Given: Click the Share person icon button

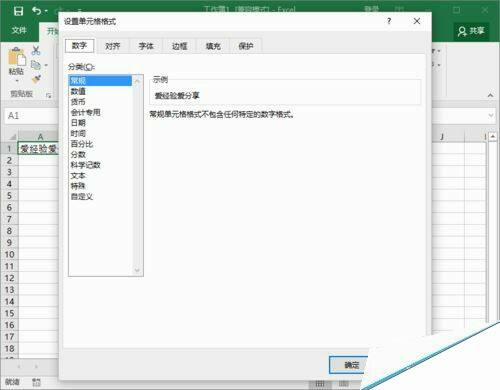Looking at the screenshot, I should (471, 31).
